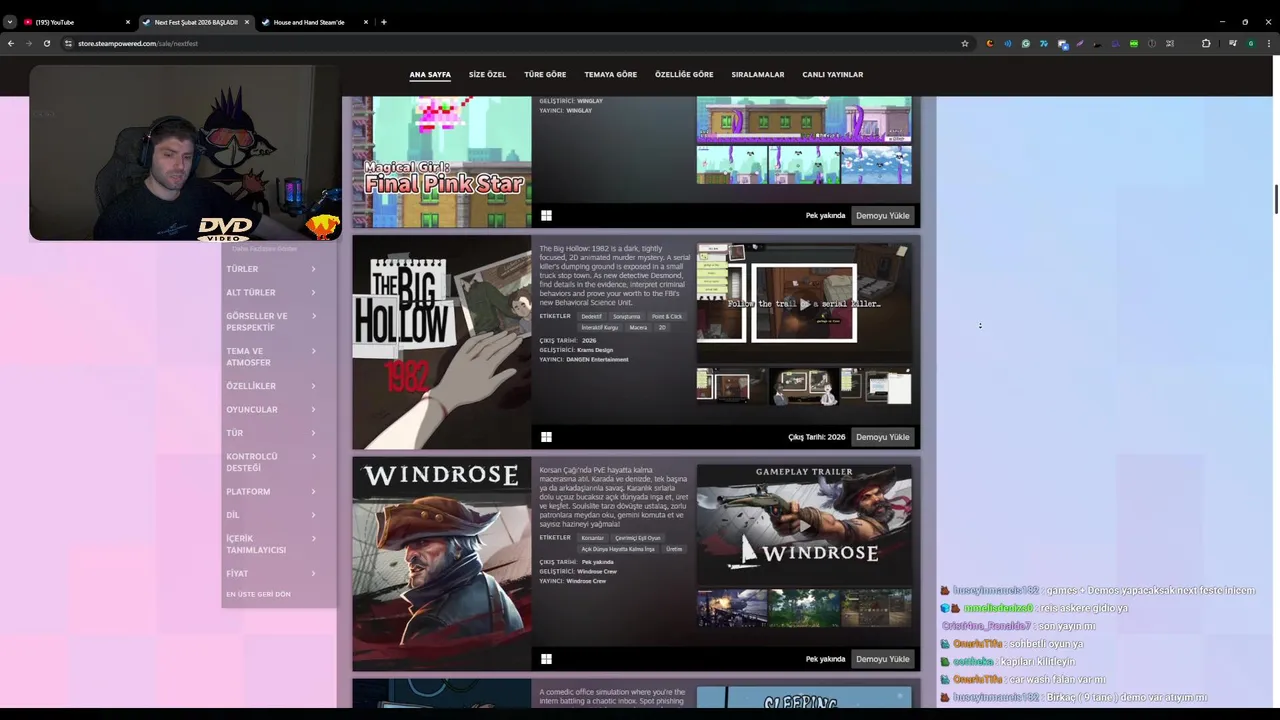Install Final Pink Star demo via Demoyu Yükle
The height and width of the screenshot is (720, 1280).
pos(883,215)
